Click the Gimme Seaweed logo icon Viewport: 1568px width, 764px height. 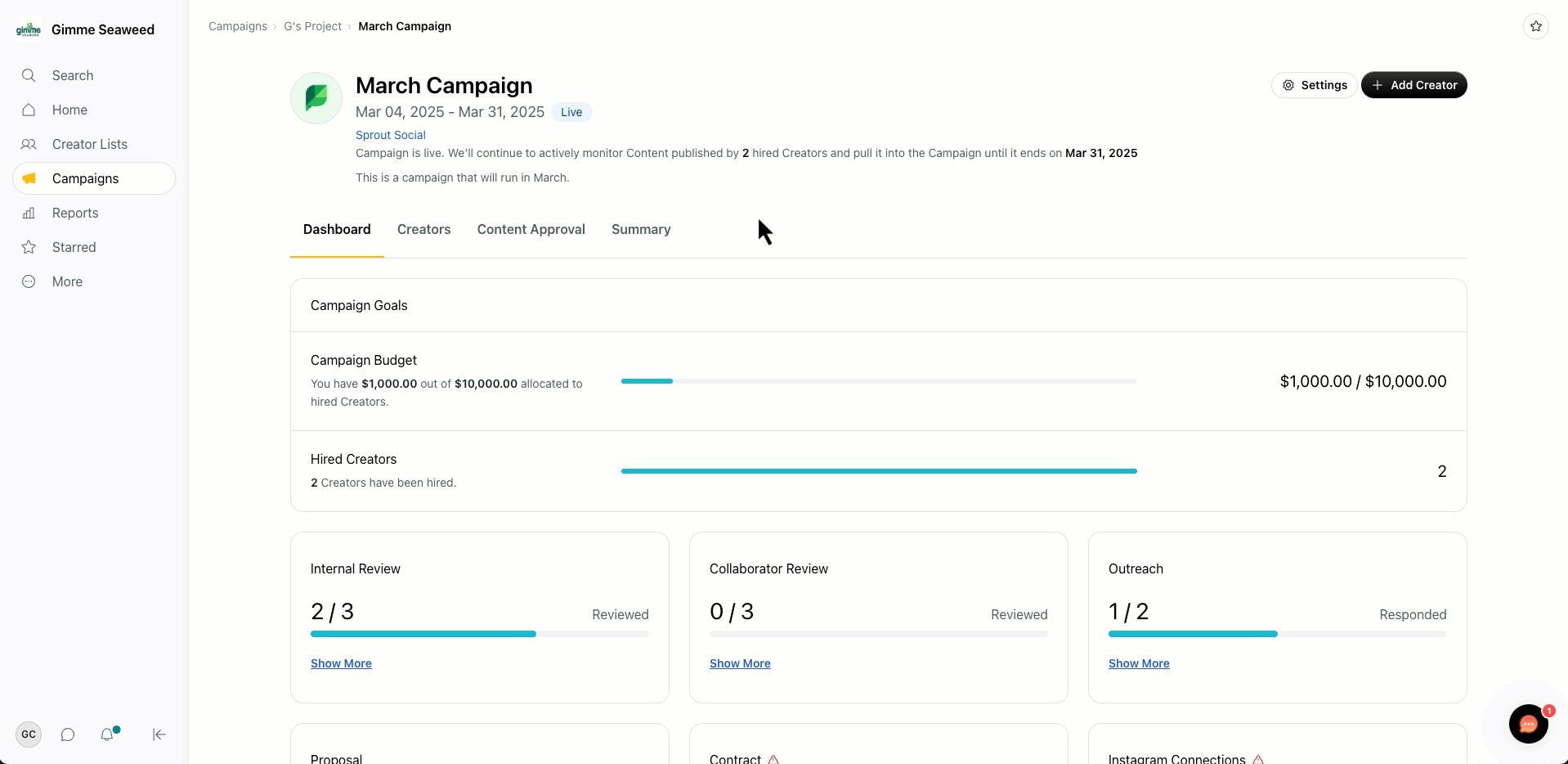[x=29, y=29]
